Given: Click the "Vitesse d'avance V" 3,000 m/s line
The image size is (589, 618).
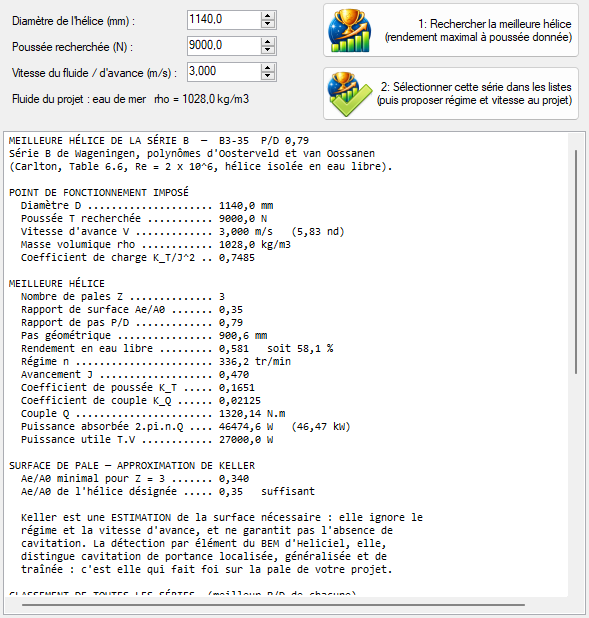Looking at the screenshot, I should [x=183, y=231].
